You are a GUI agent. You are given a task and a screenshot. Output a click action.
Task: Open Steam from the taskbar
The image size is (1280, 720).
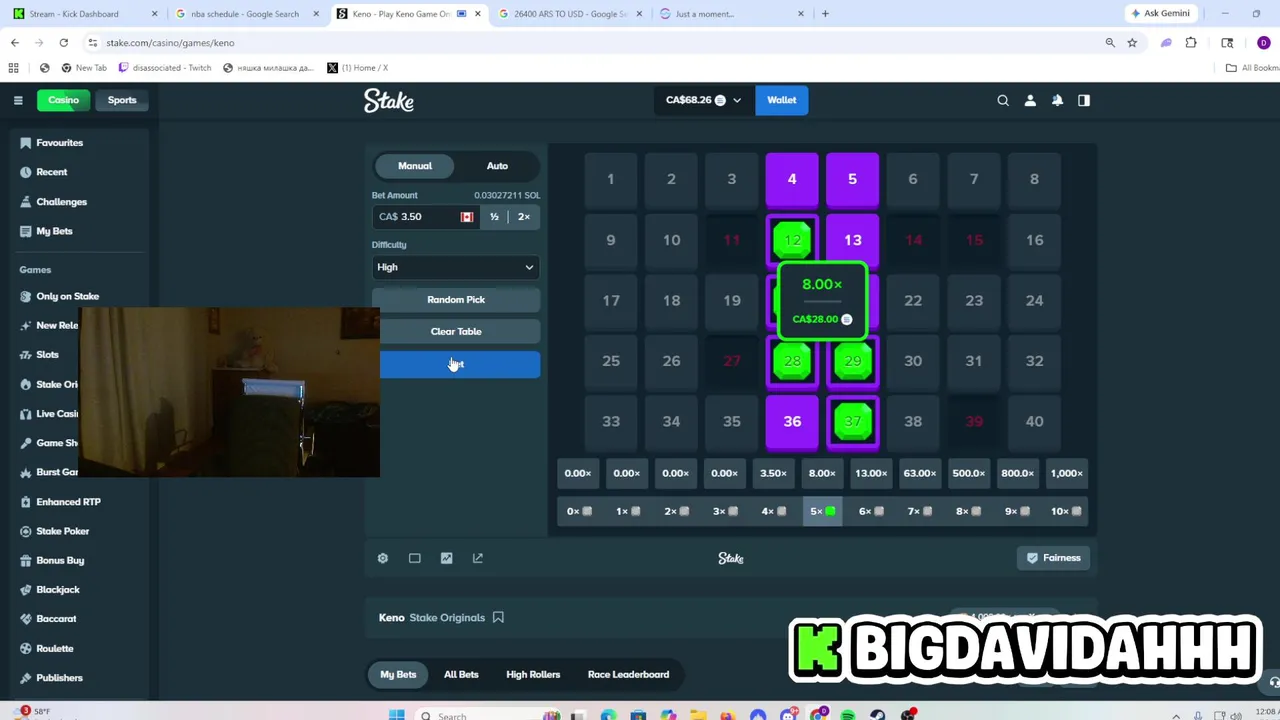pyautogui.click(x=878, y=715)
